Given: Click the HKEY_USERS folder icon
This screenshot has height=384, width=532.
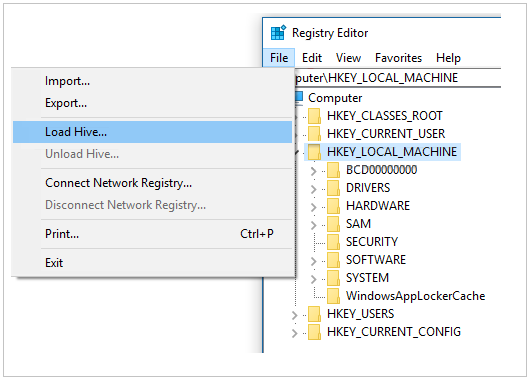Looking at the screenshot, I should pyautogui.click(x=315, y=314).
